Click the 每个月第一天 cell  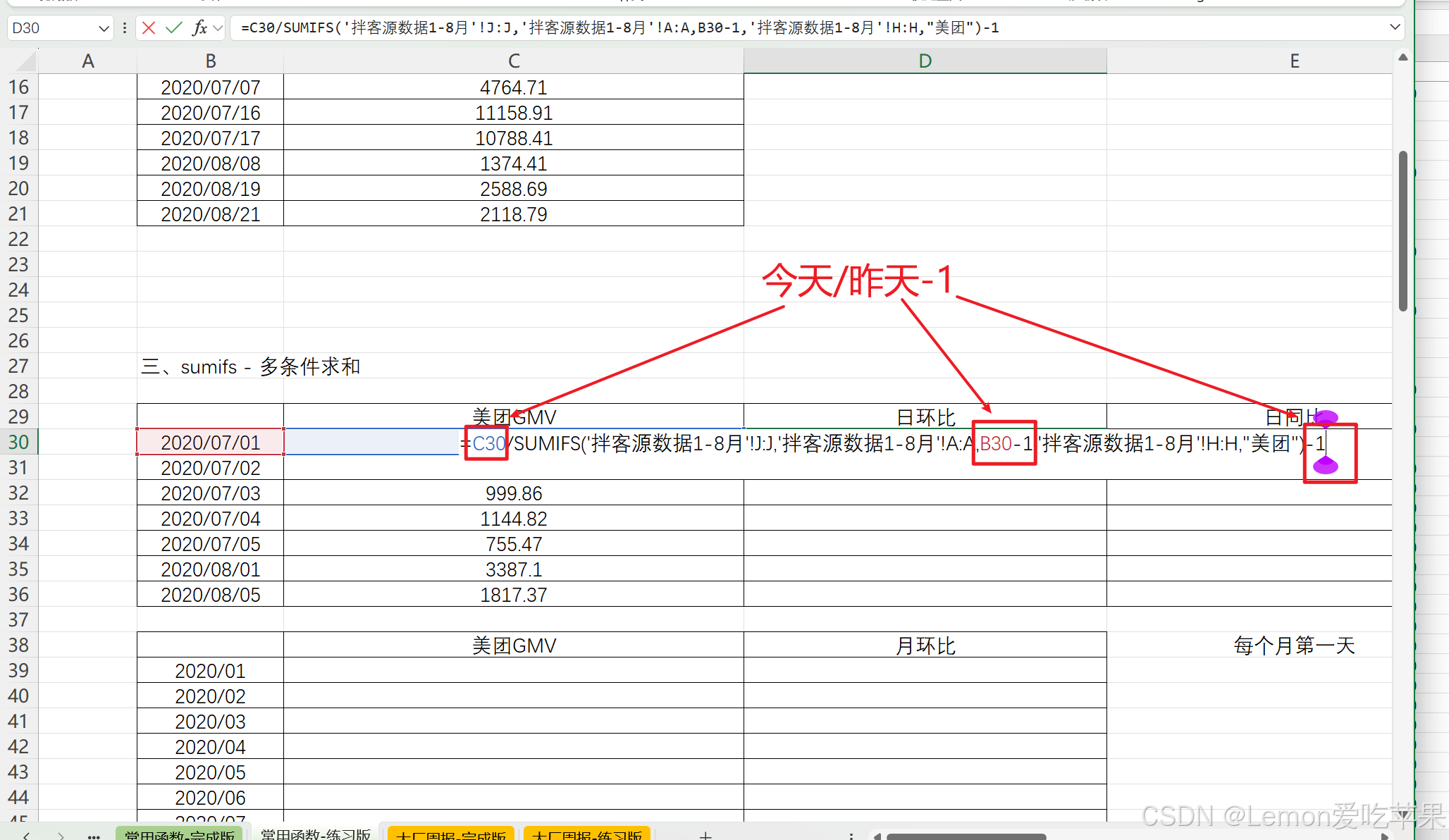(x=1295, y=646)
